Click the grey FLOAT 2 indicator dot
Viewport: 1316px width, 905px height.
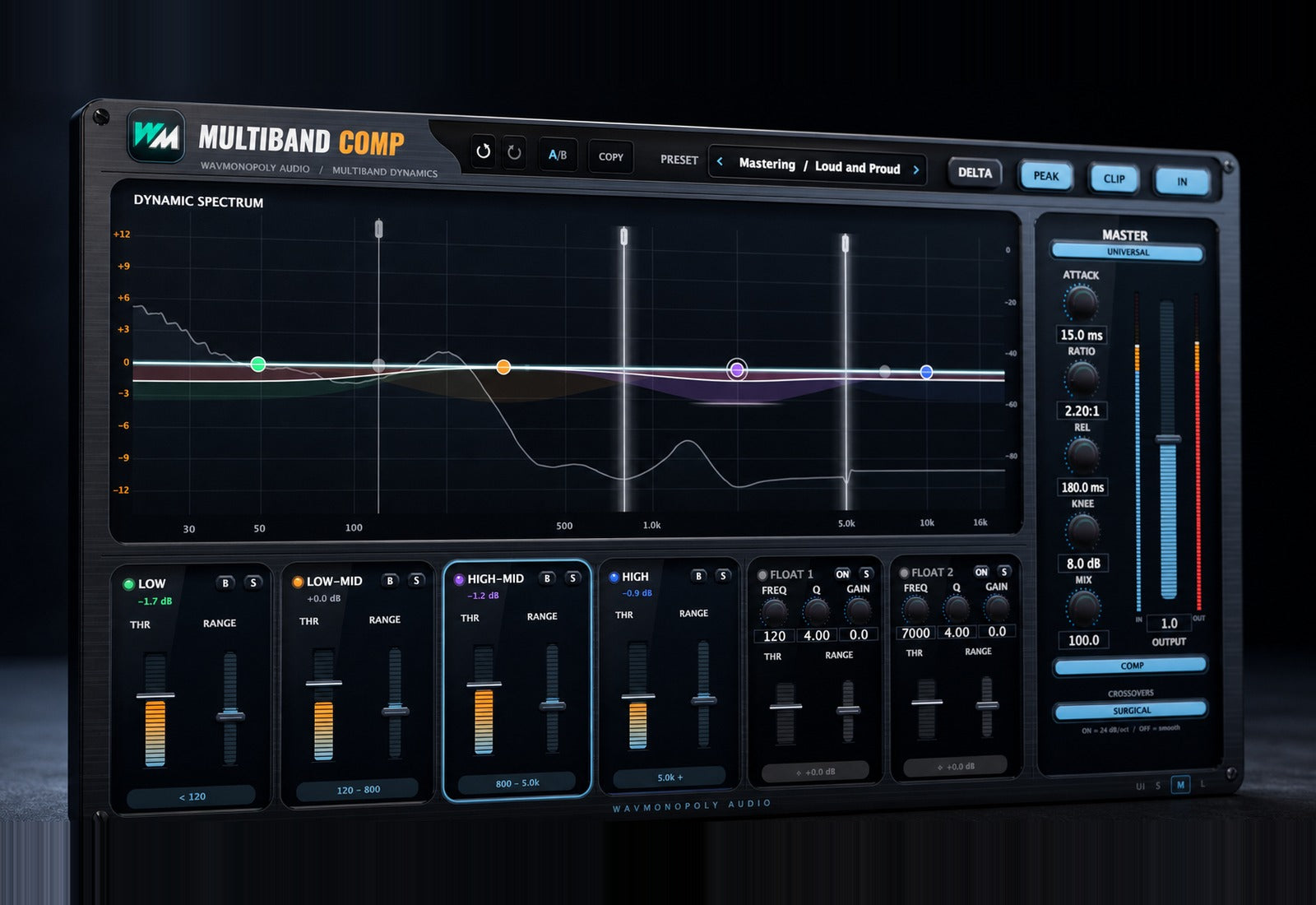click(904, 573)
